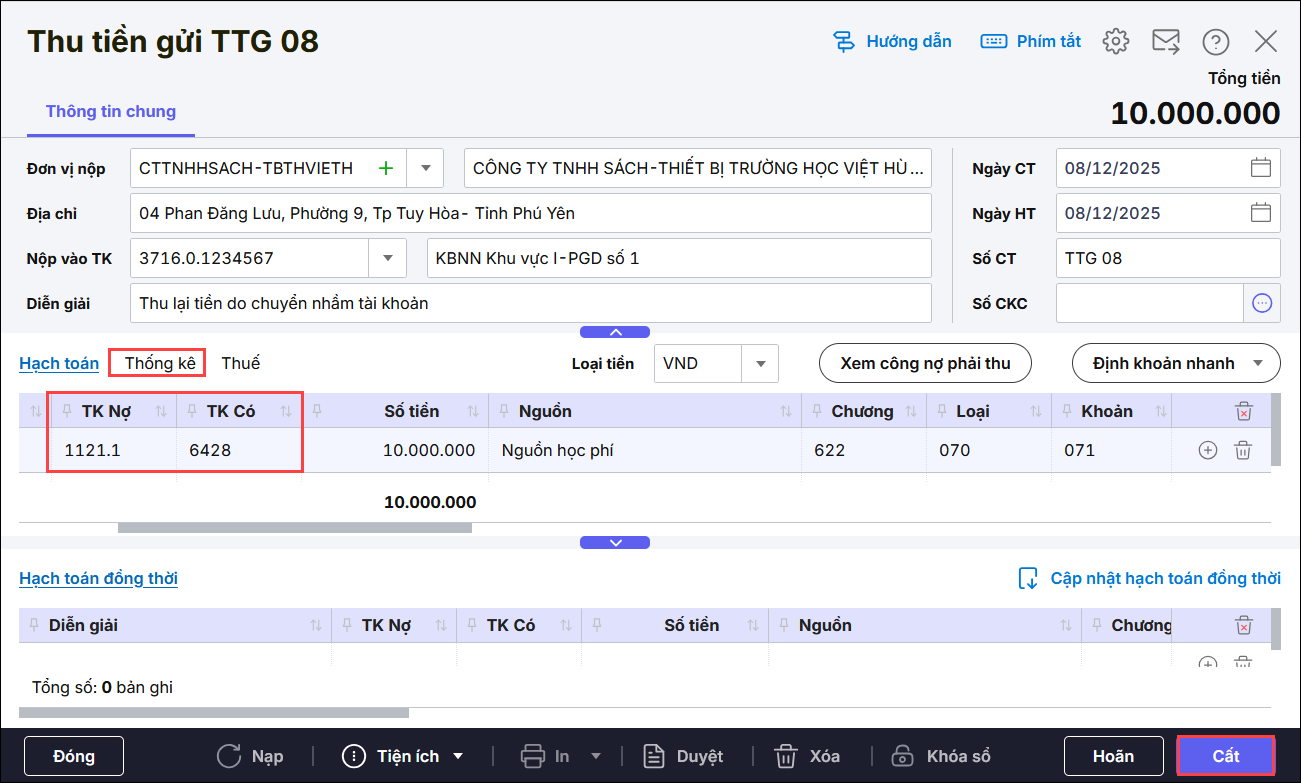Sort by the Số tiền column
This screenshot has width=1301, height=783.
tap(473, 411)
